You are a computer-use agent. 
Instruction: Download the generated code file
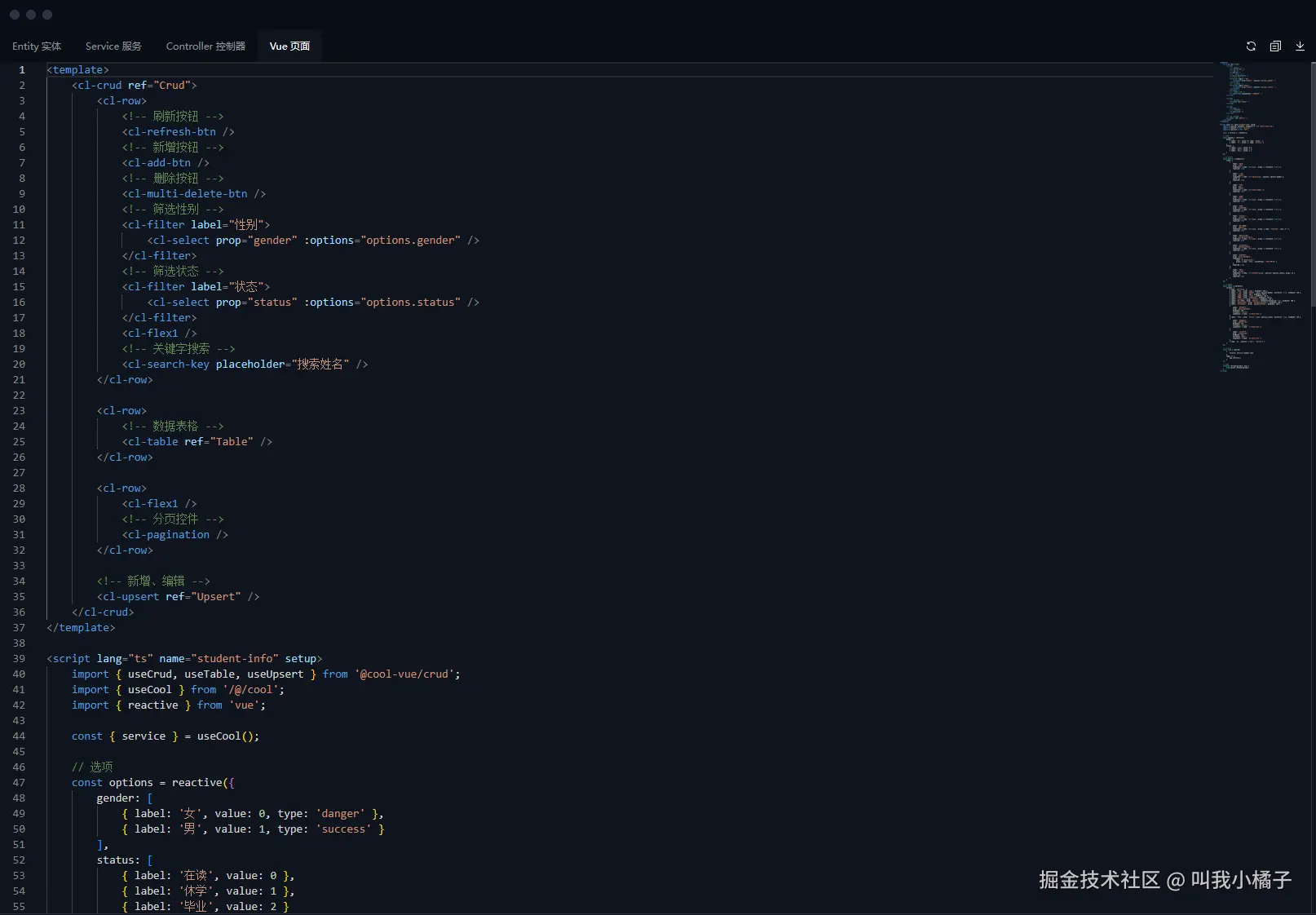[1300, 46]
